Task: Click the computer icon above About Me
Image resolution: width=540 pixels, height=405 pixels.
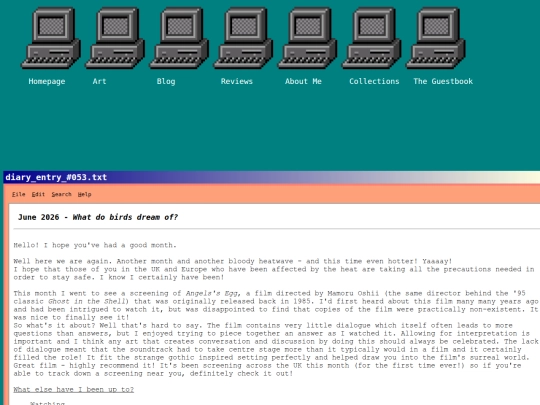Action: pyautogui.click(x=308, y=38)
